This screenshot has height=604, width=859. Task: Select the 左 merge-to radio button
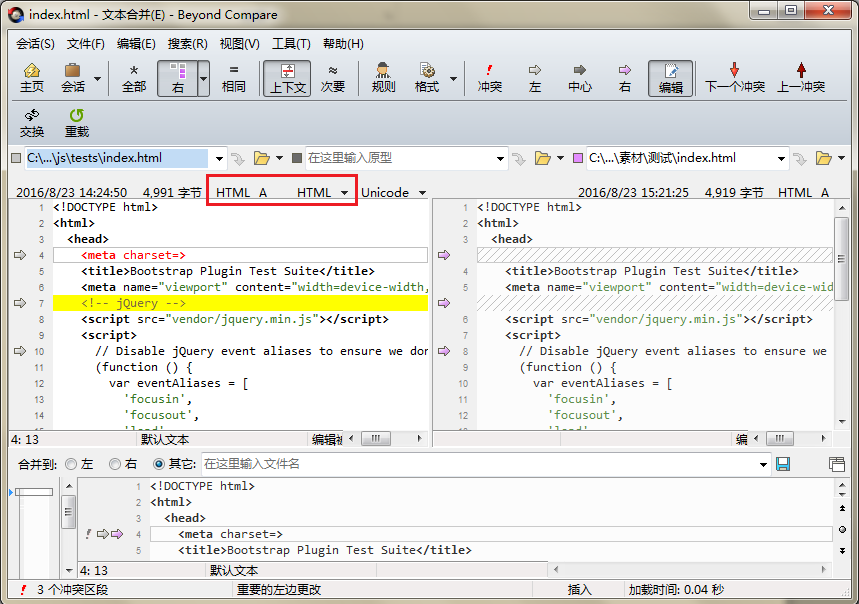tap(71, 464)
